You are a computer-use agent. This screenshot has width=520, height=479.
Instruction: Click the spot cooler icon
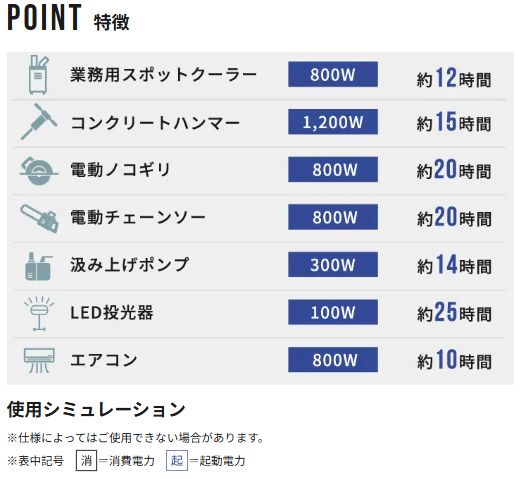pyautogui.click(x=38, y=75)
